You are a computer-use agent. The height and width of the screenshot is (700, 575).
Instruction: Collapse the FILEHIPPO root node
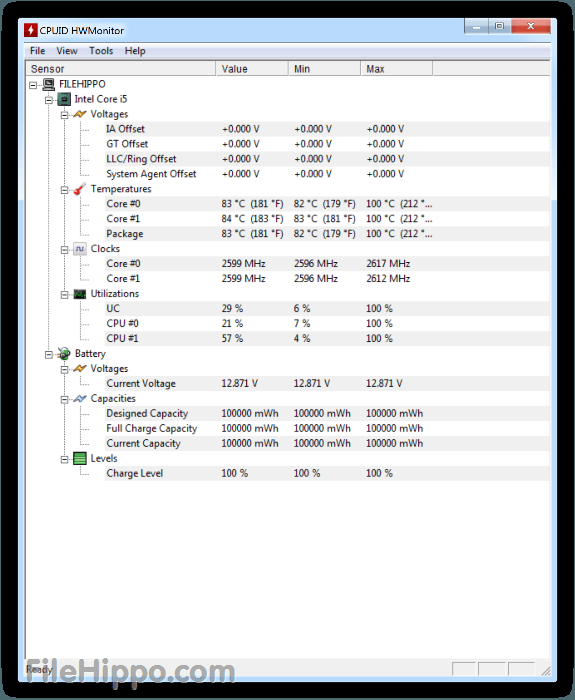pos(33,85)
